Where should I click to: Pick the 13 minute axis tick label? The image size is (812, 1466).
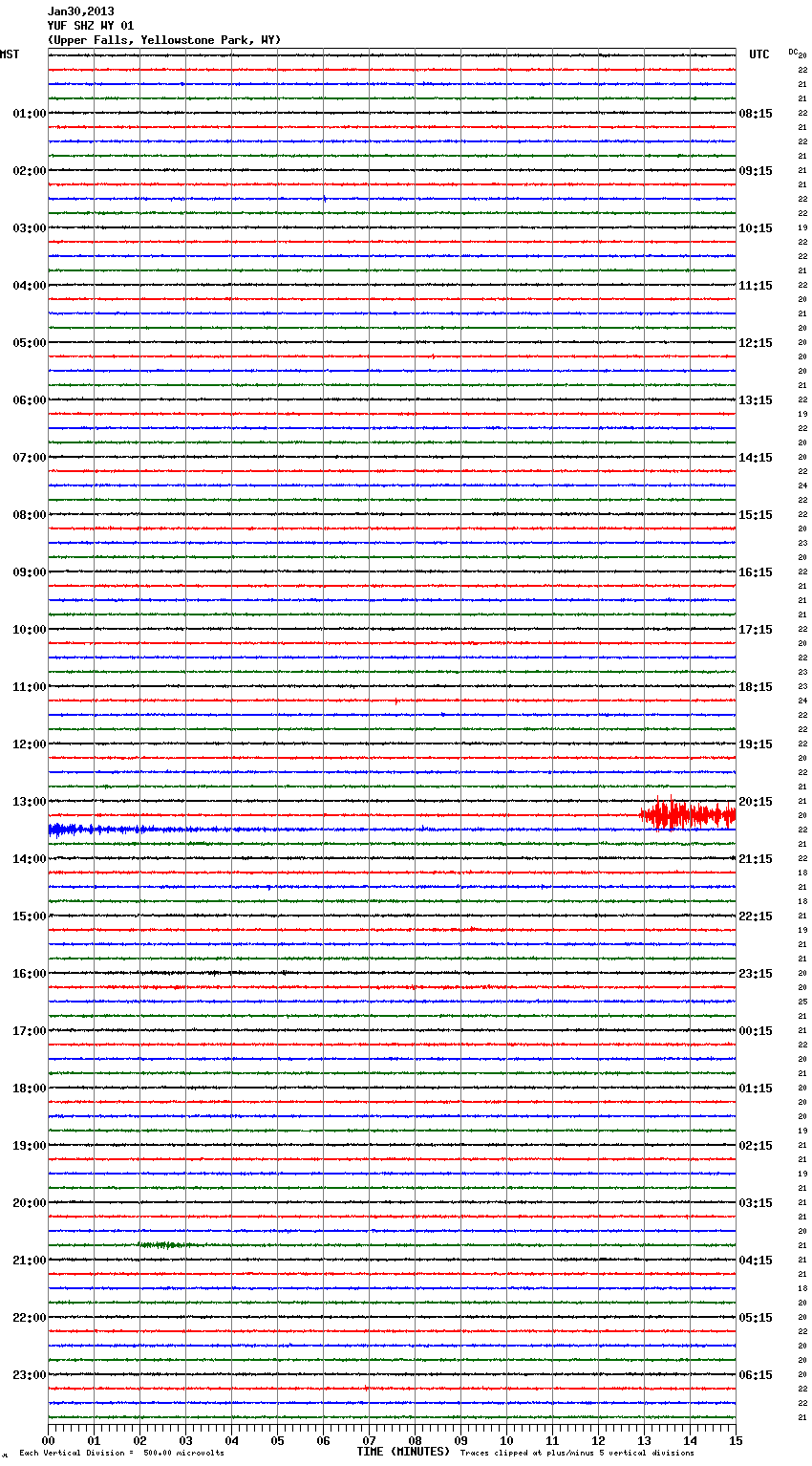[644, 1440]
